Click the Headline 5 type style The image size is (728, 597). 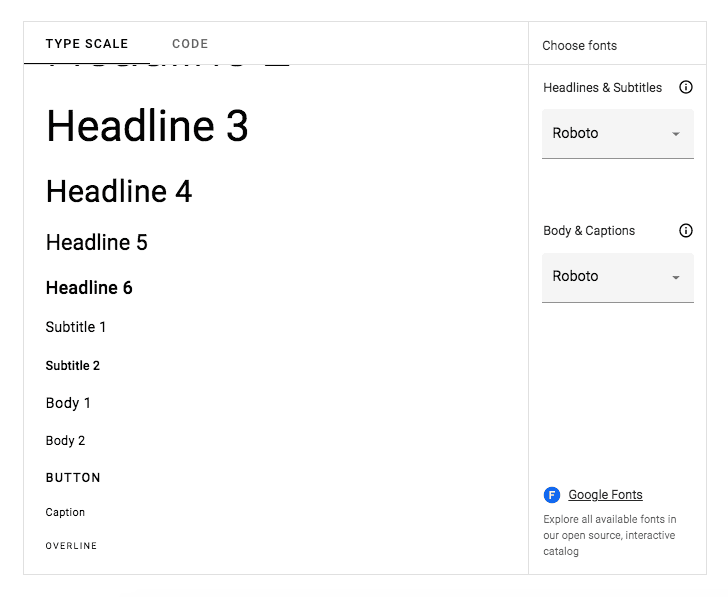[97, 243]
